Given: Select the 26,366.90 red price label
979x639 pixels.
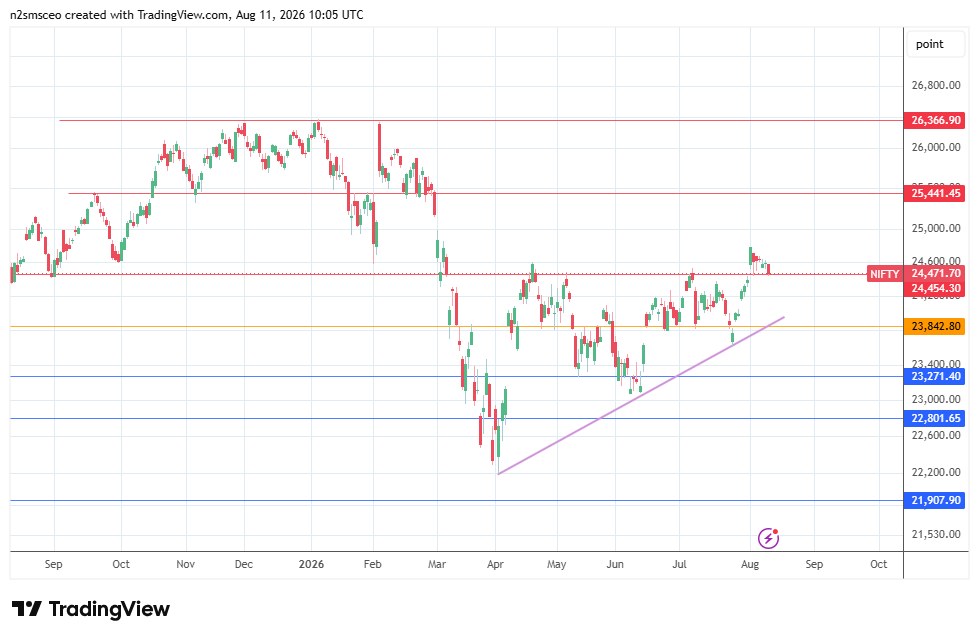Looking at the screenshot, I should tap(934, 121).
